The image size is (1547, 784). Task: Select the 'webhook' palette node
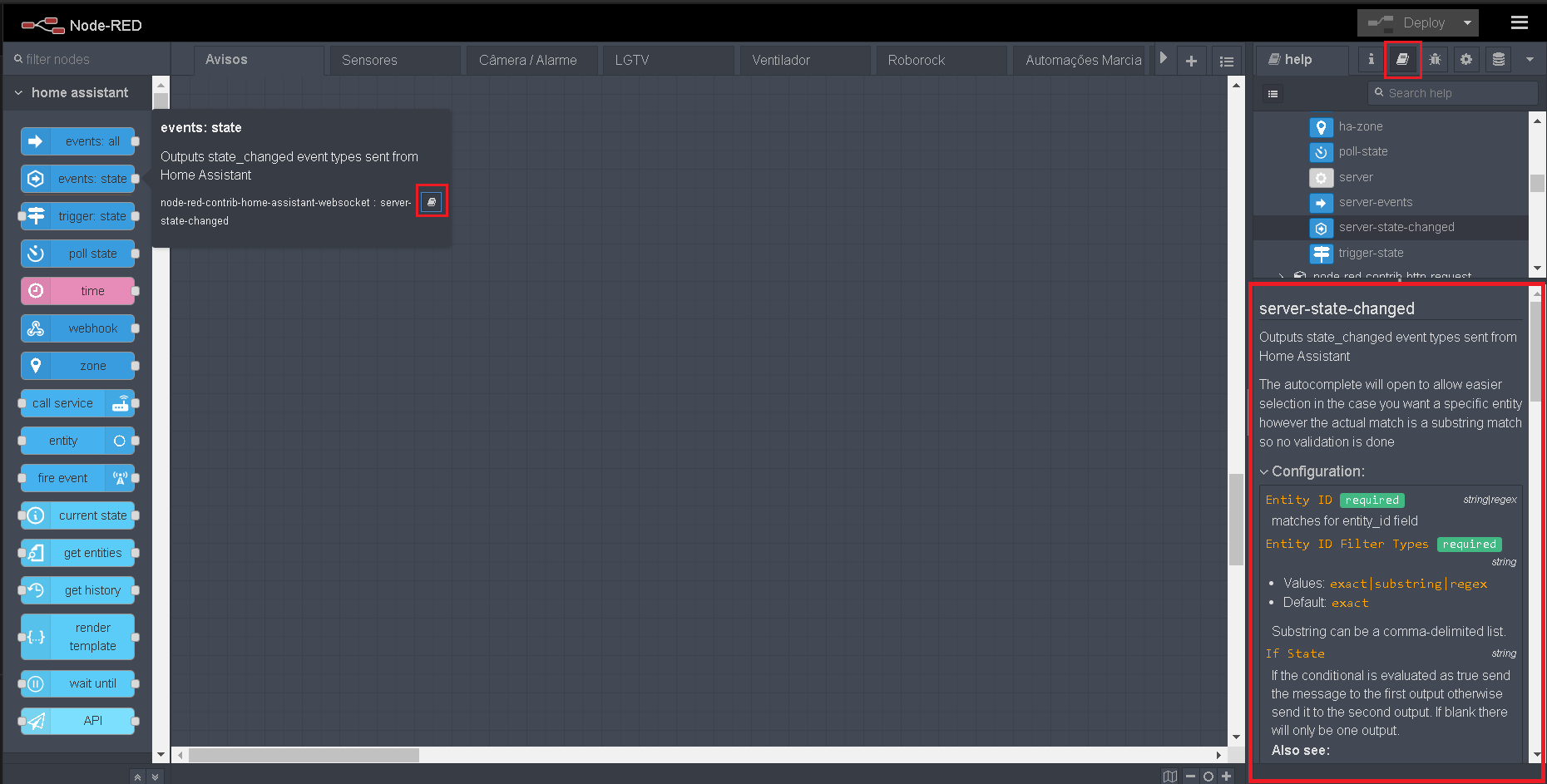[x=78, y=328]
